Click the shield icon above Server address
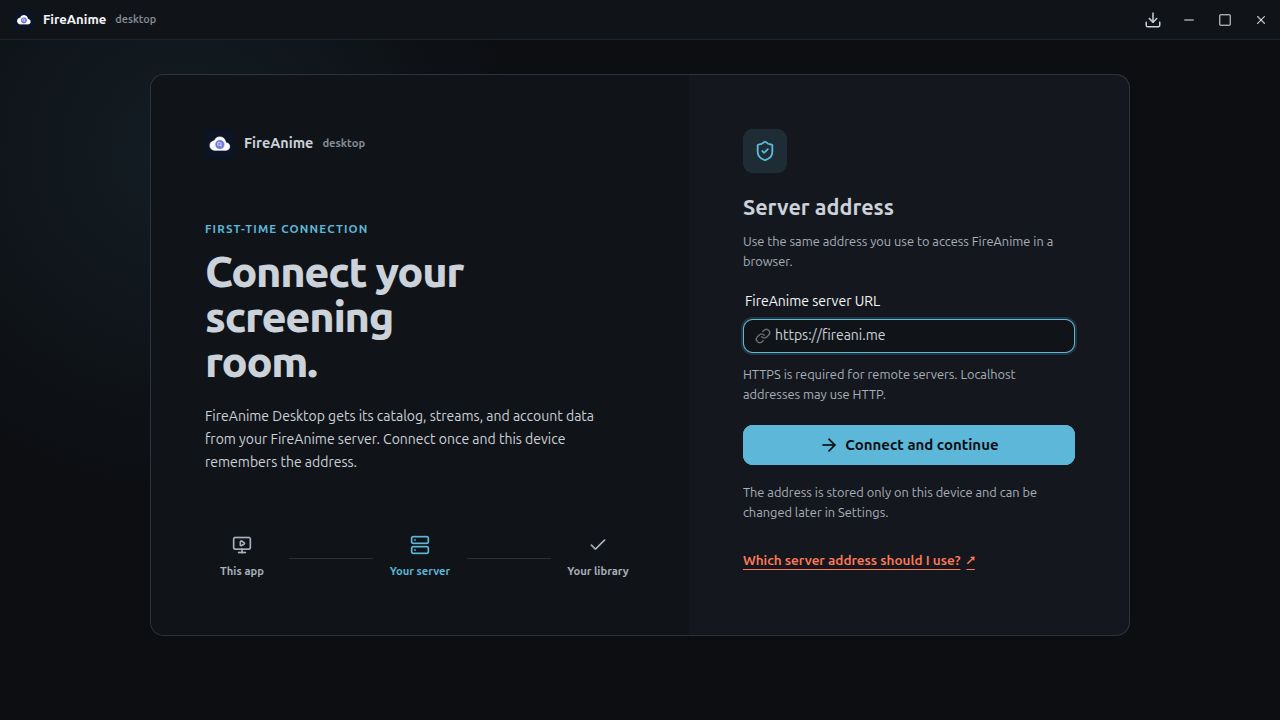 pyautogui.click(x=765, y=151)
